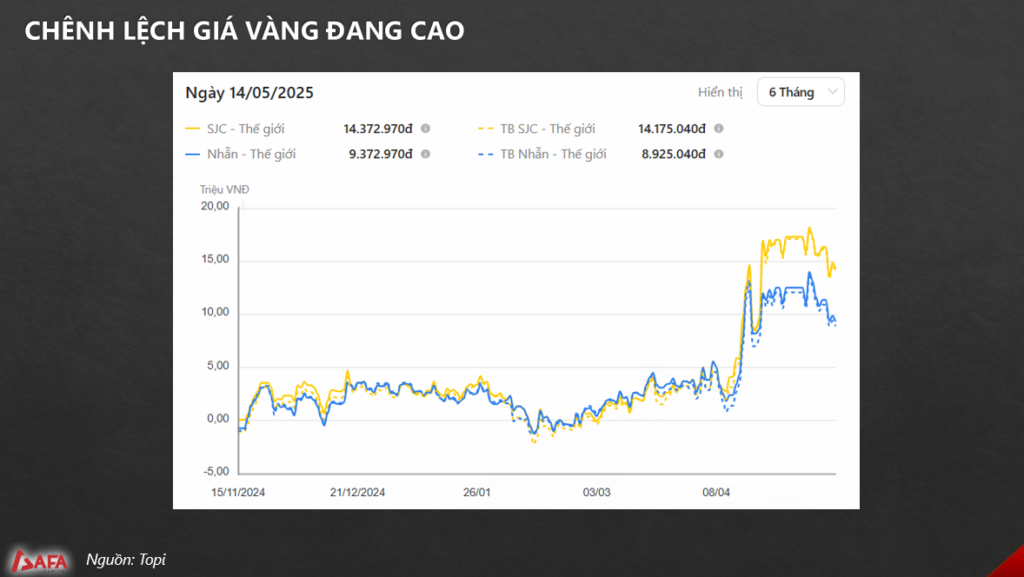1024x577 pixels.
Task: Toggle the Nhẫn - Thế giới legend series
Action: [x=240, y=154]
